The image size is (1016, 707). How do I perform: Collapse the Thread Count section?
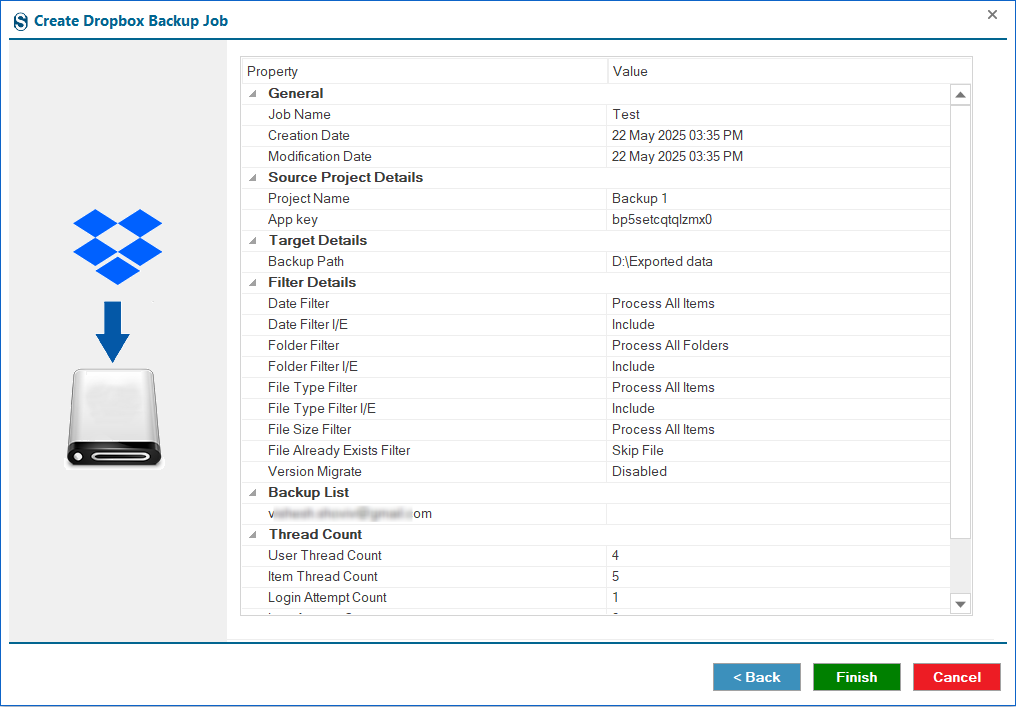pos(253,535)
